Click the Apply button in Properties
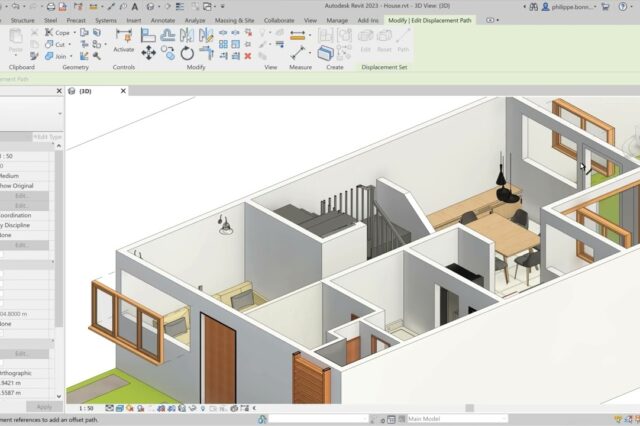The height and width of the screenshot is (426, 640). point(44,407)
